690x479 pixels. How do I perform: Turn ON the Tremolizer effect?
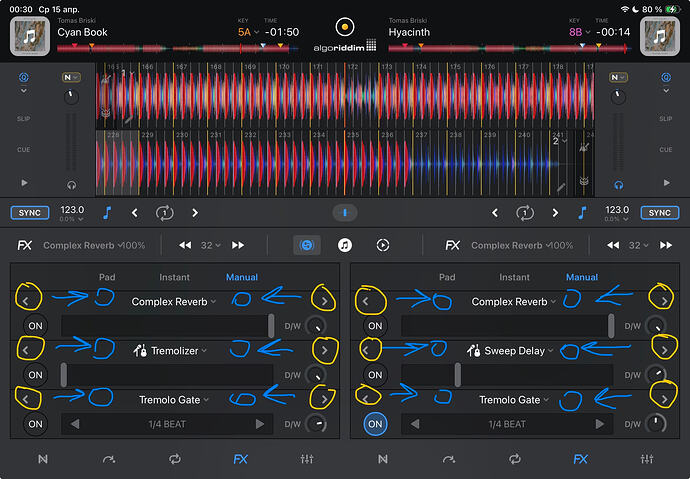[x=35, y=375]
